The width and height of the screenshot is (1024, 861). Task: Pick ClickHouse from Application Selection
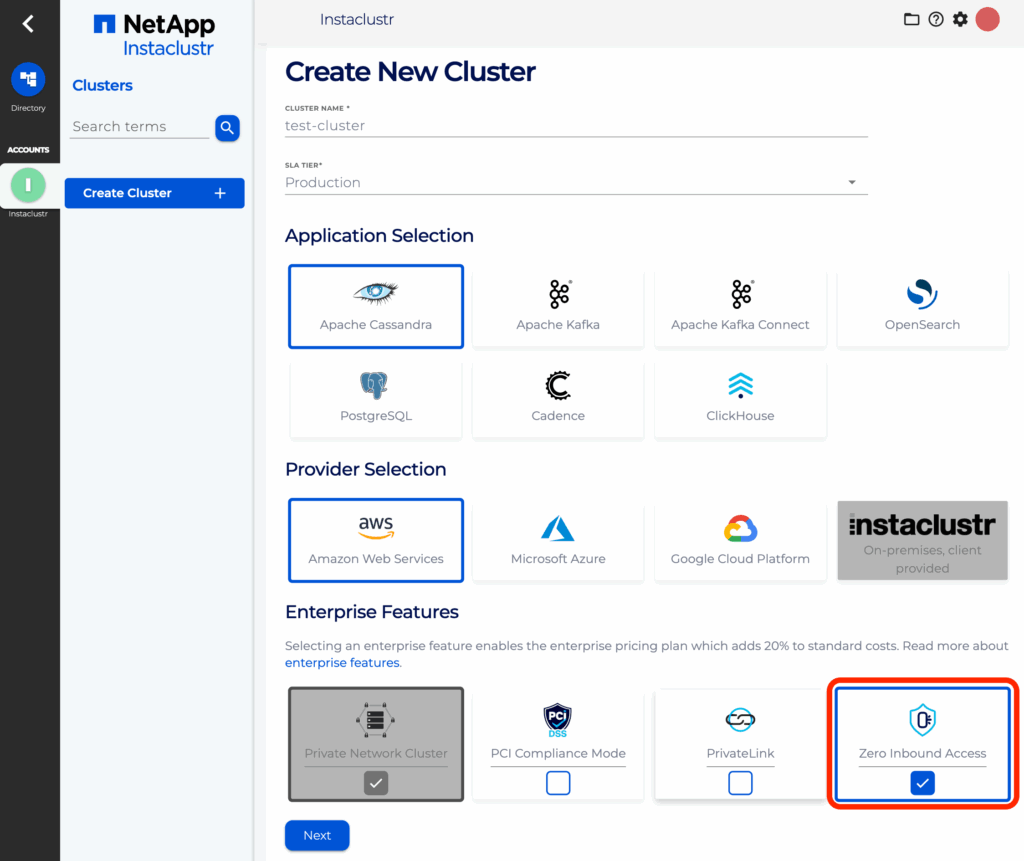739,399
